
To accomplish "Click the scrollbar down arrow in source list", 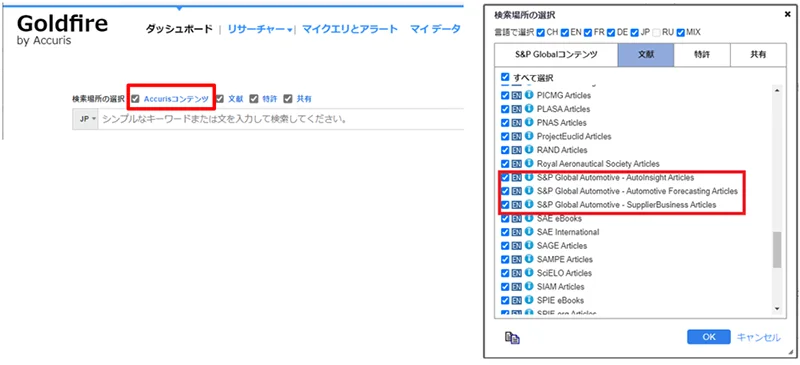I will [x=777, y=308].
